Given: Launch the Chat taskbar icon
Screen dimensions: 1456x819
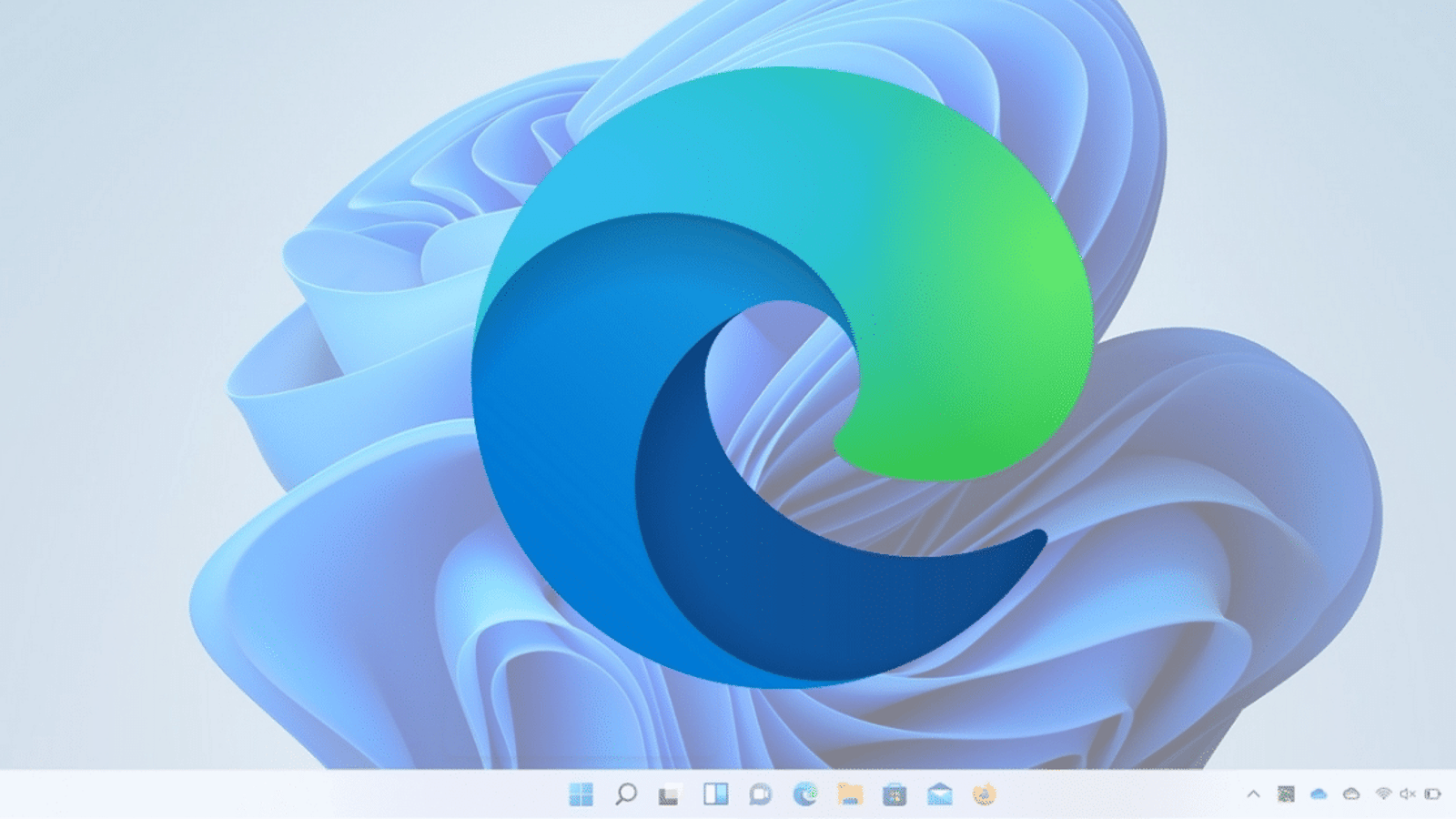Looking at the screenshot, I should click(760, 794).
